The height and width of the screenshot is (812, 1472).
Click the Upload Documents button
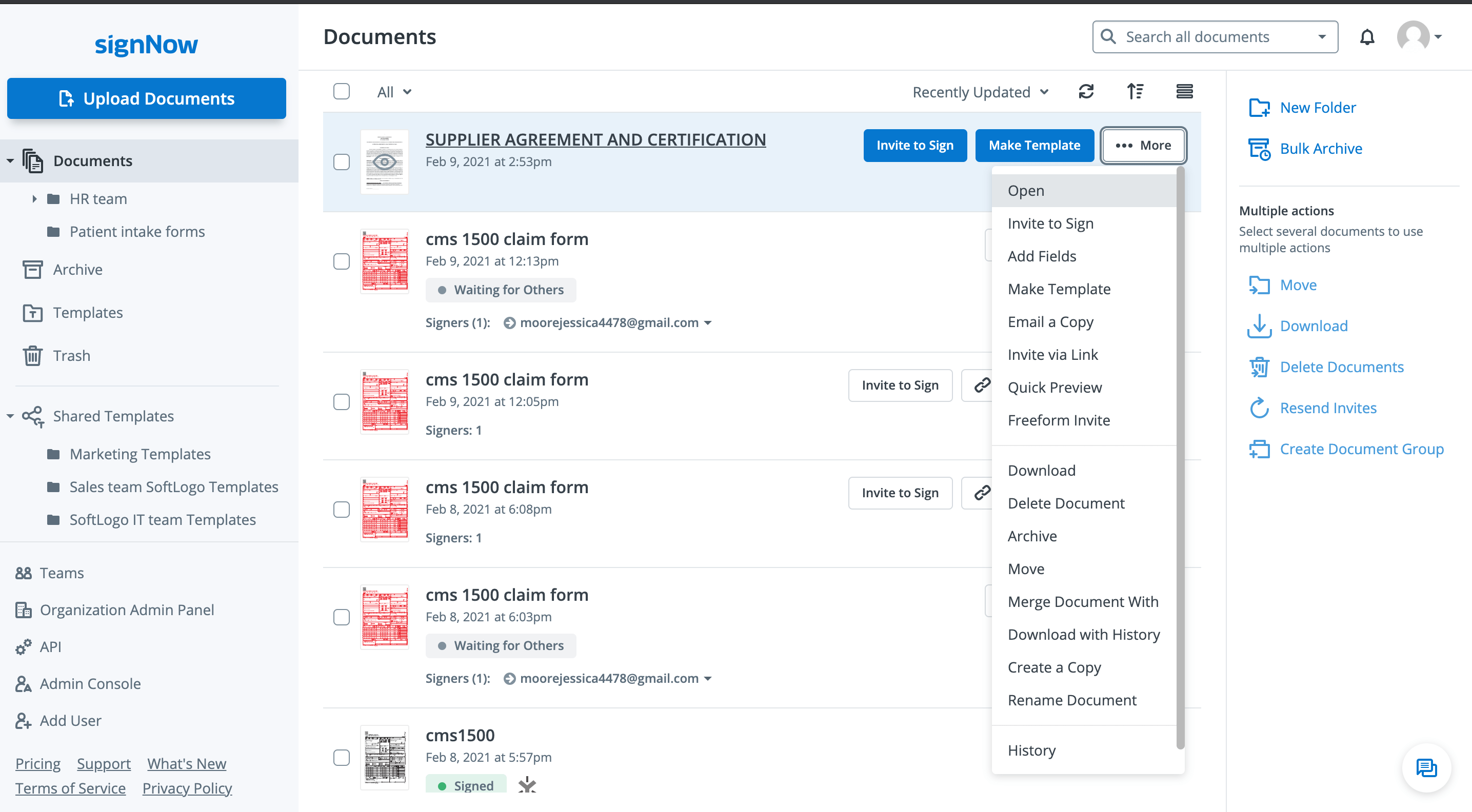pyautogui.click(x=146, y=98)
